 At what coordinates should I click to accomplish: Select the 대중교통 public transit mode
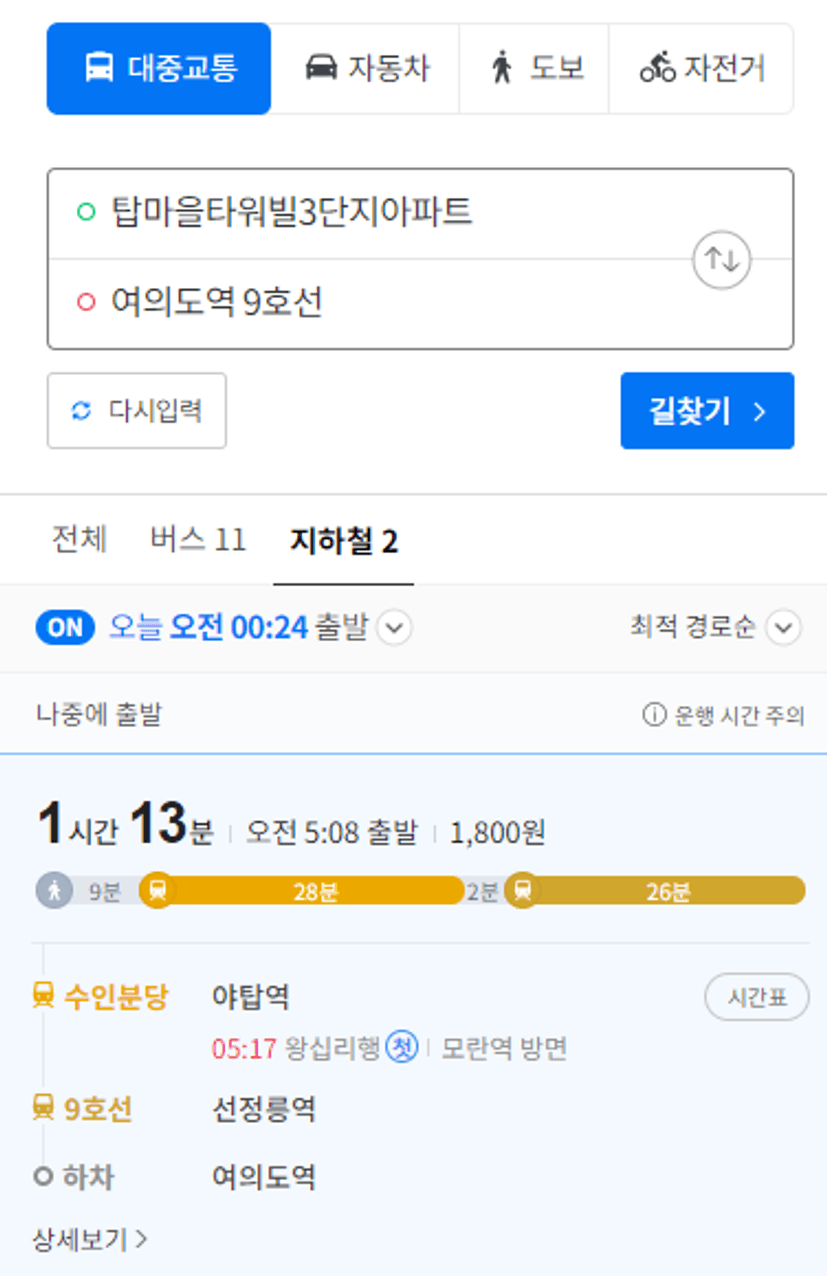pos(159,69)
